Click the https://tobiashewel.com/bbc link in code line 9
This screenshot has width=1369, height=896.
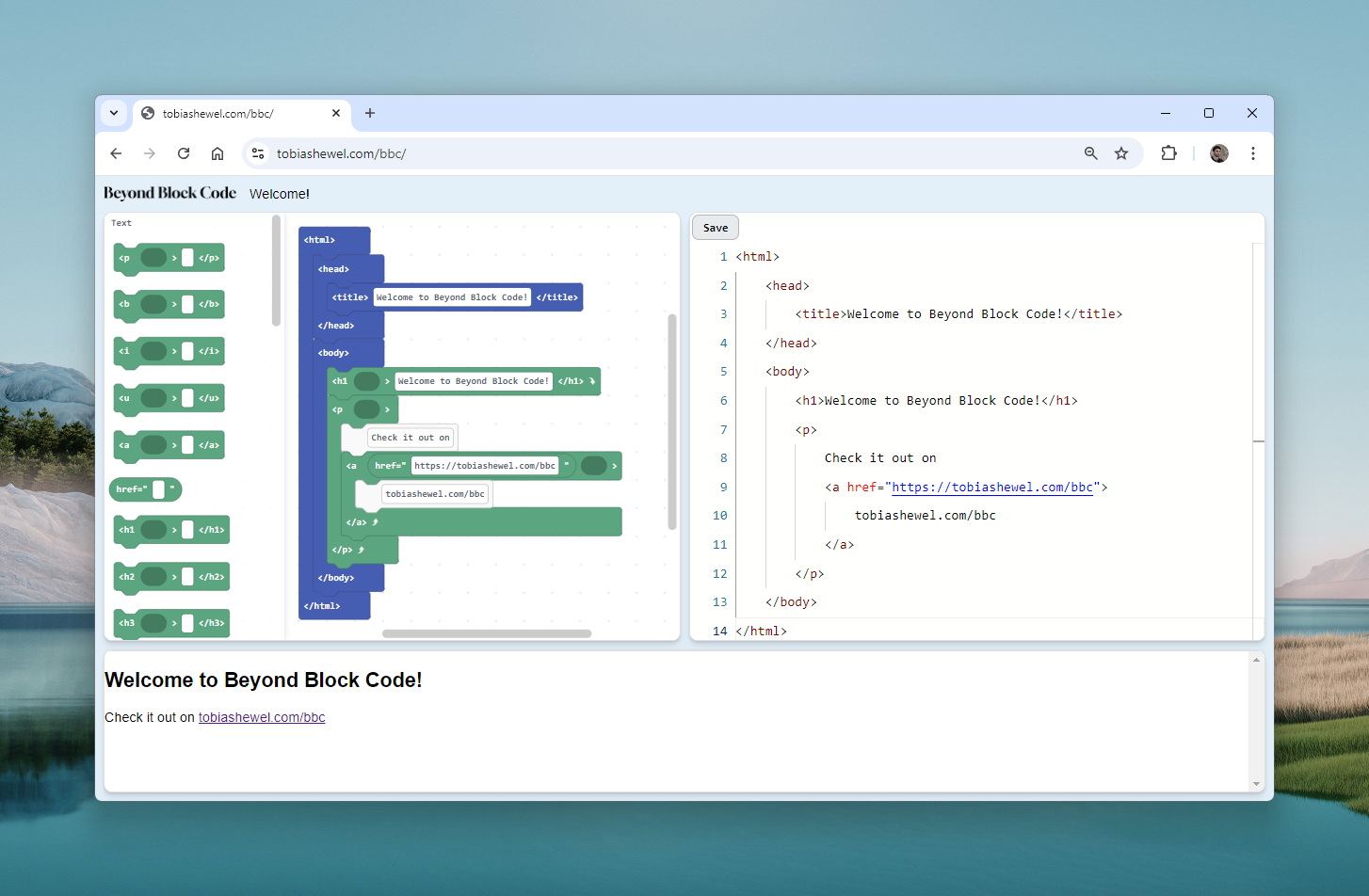[x=992, y=487]
